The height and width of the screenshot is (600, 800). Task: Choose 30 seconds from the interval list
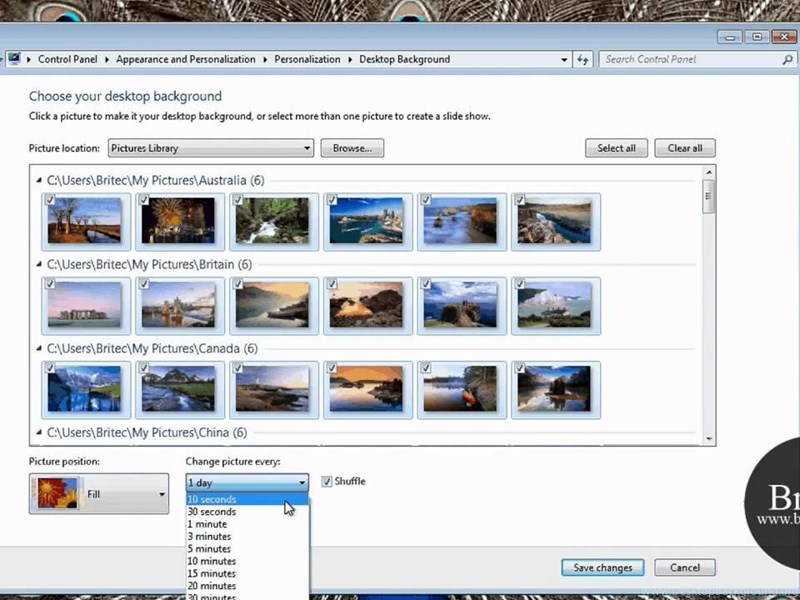247,512
